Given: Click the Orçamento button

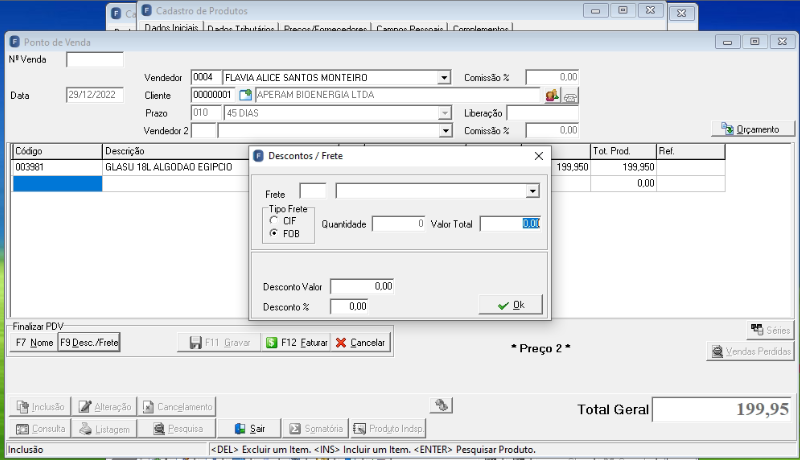Looking at the screenshot, I should click(x=753, y=129).
